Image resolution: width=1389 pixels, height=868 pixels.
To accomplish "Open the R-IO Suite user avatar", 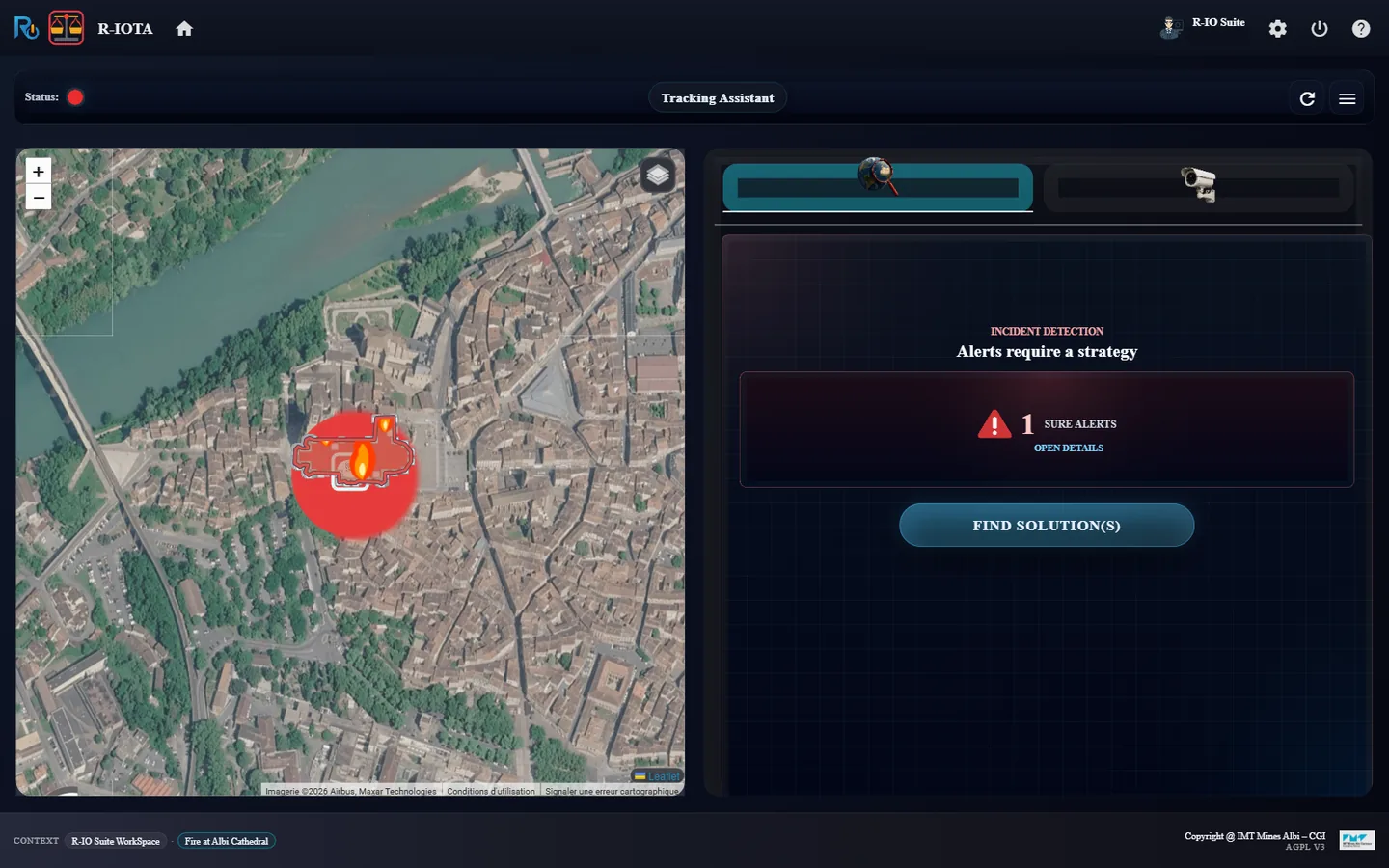I will pyautogui.click(x=1170, y=27).
